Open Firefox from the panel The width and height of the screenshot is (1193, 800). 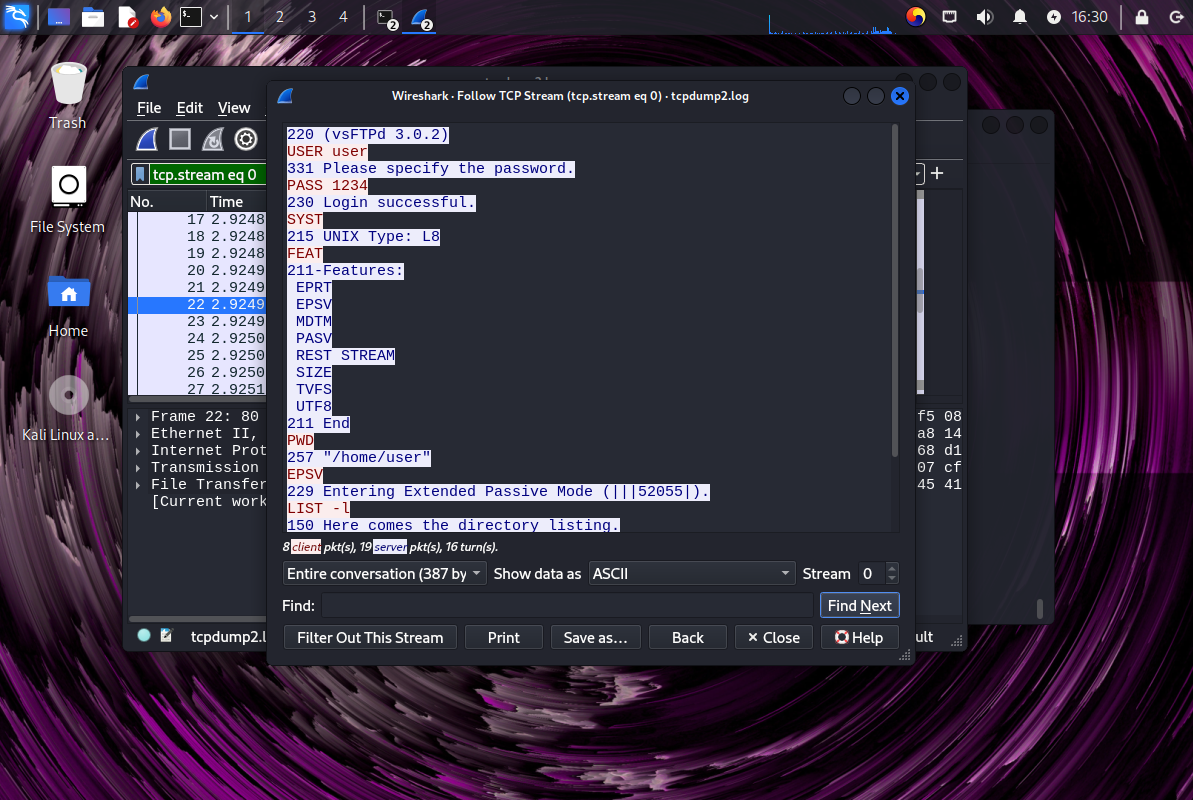(x=161, y=17)
